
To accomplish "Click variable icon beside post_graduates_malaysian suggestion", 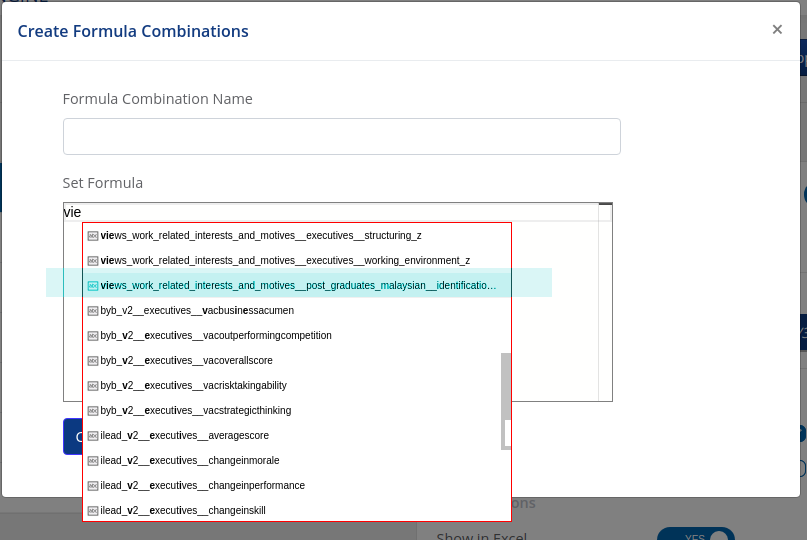I will pyautogui.click(x=93, y=286).
